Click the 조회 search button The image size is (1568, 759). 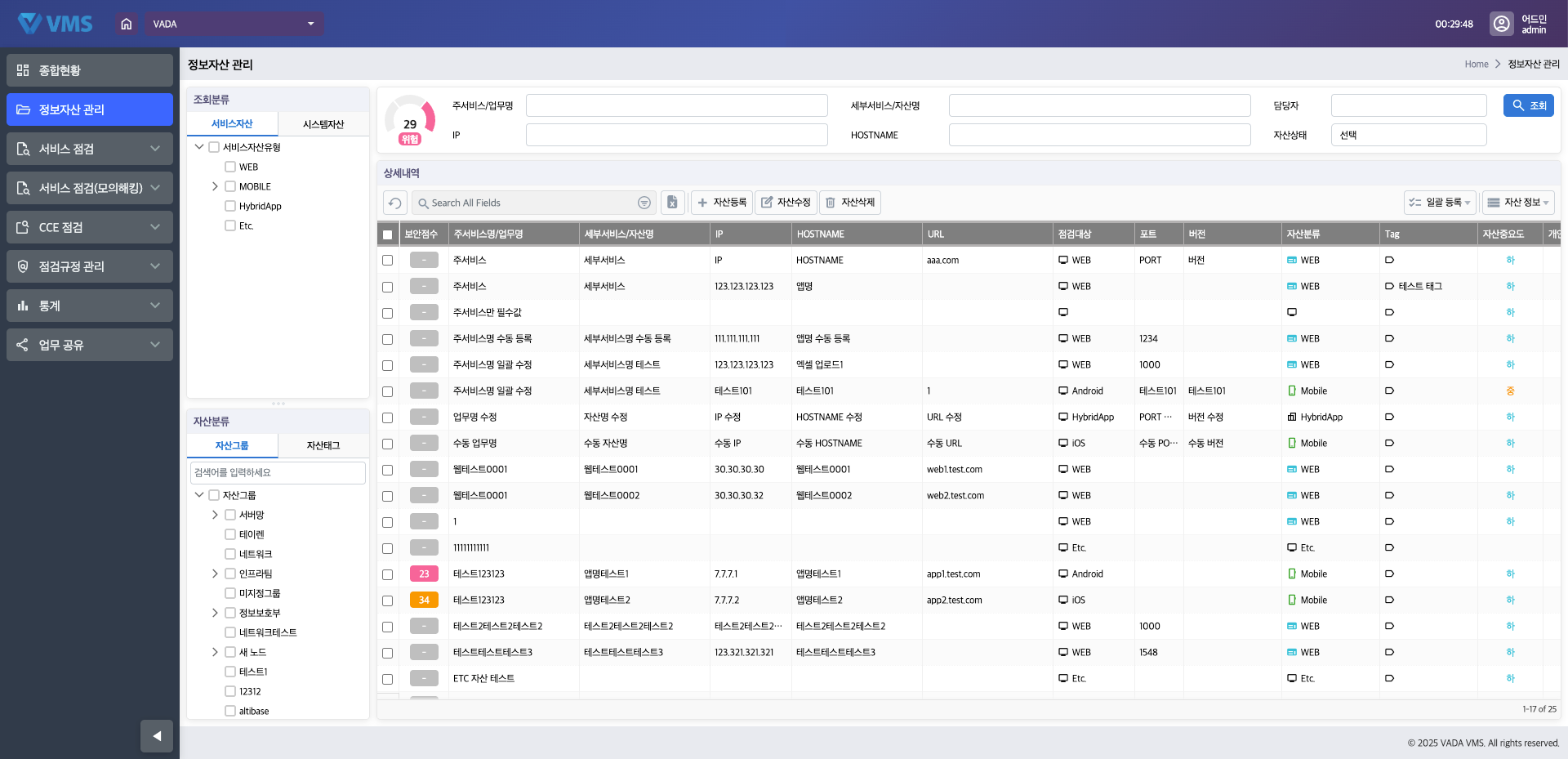click(x=1529, y=105)
